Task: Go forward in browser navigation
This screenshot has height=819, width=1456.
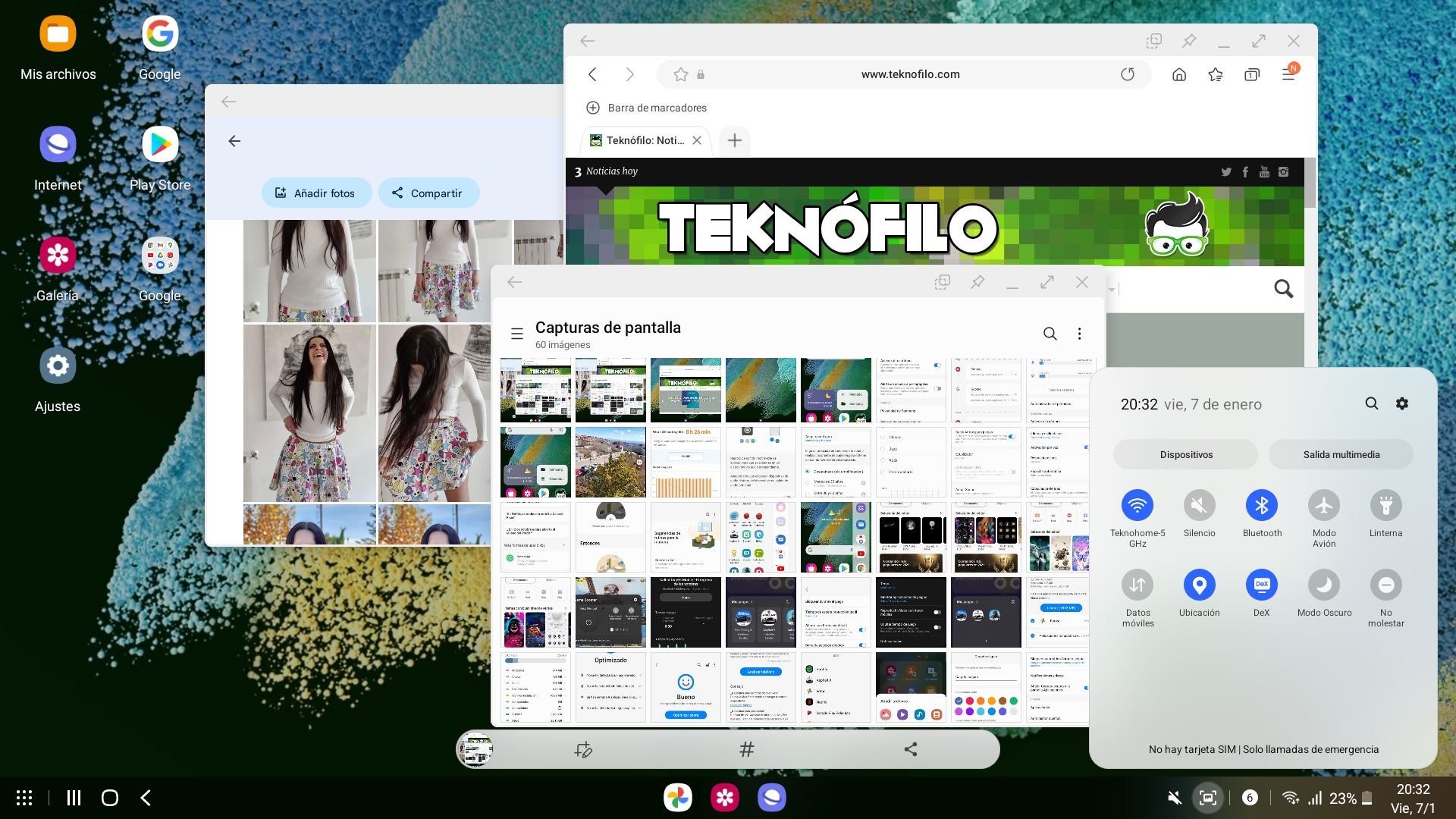Action: (629, 74)
